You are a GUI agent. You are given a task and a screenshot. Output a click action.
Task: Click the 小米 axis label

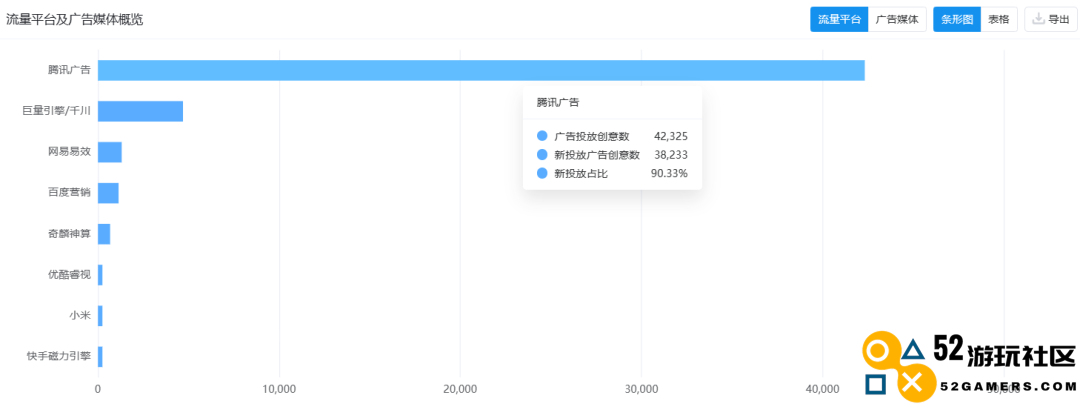[80, 316]
